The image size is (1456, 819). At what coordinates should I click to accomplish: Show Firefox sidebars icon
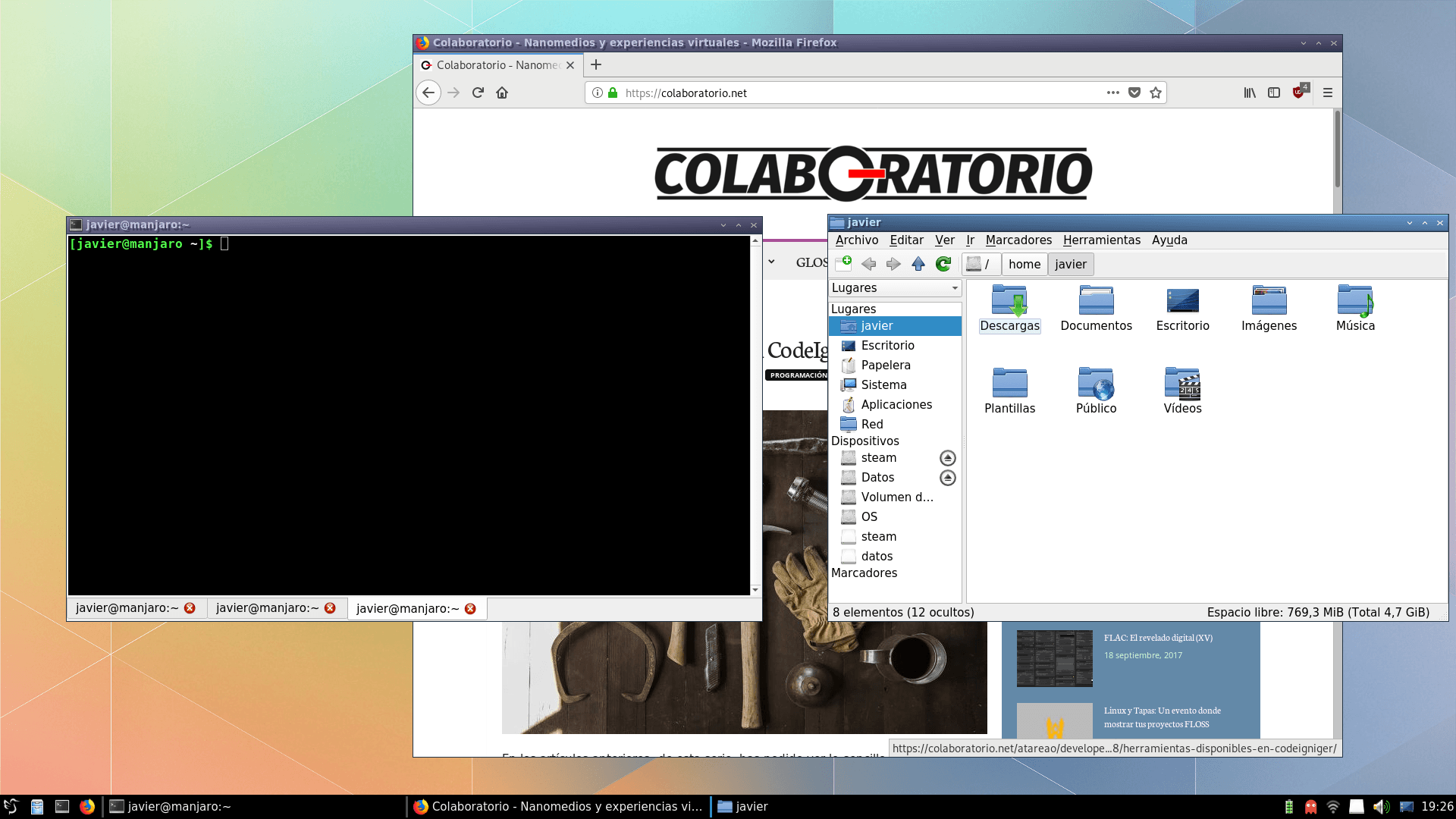pos(1274,93)
